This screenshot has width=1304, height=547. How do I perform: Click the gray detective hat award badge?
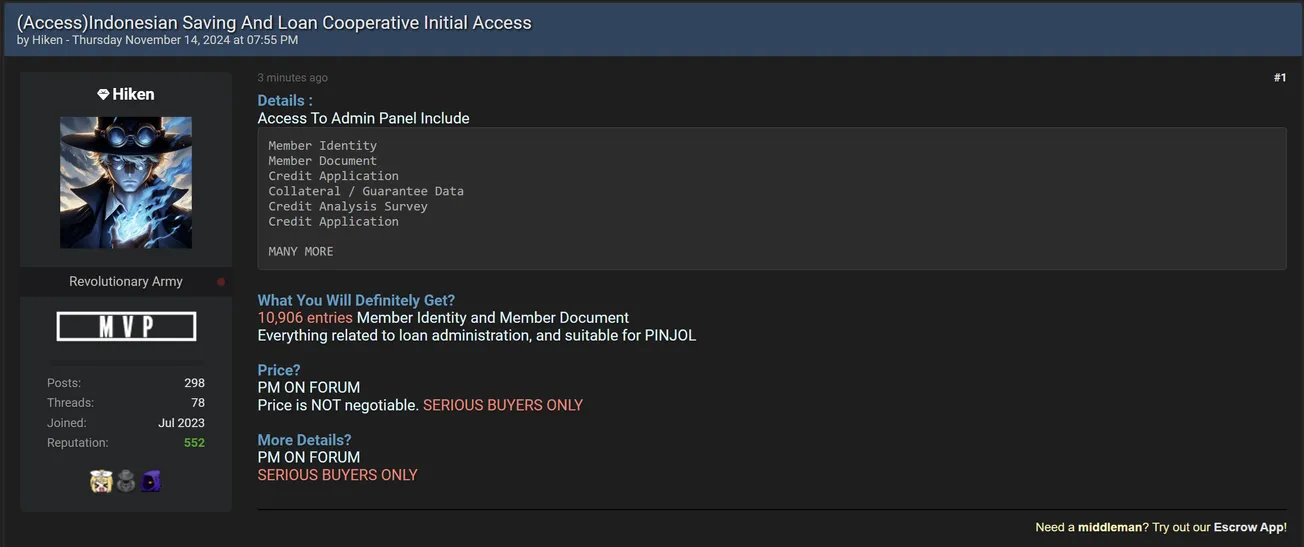point(126,482)
